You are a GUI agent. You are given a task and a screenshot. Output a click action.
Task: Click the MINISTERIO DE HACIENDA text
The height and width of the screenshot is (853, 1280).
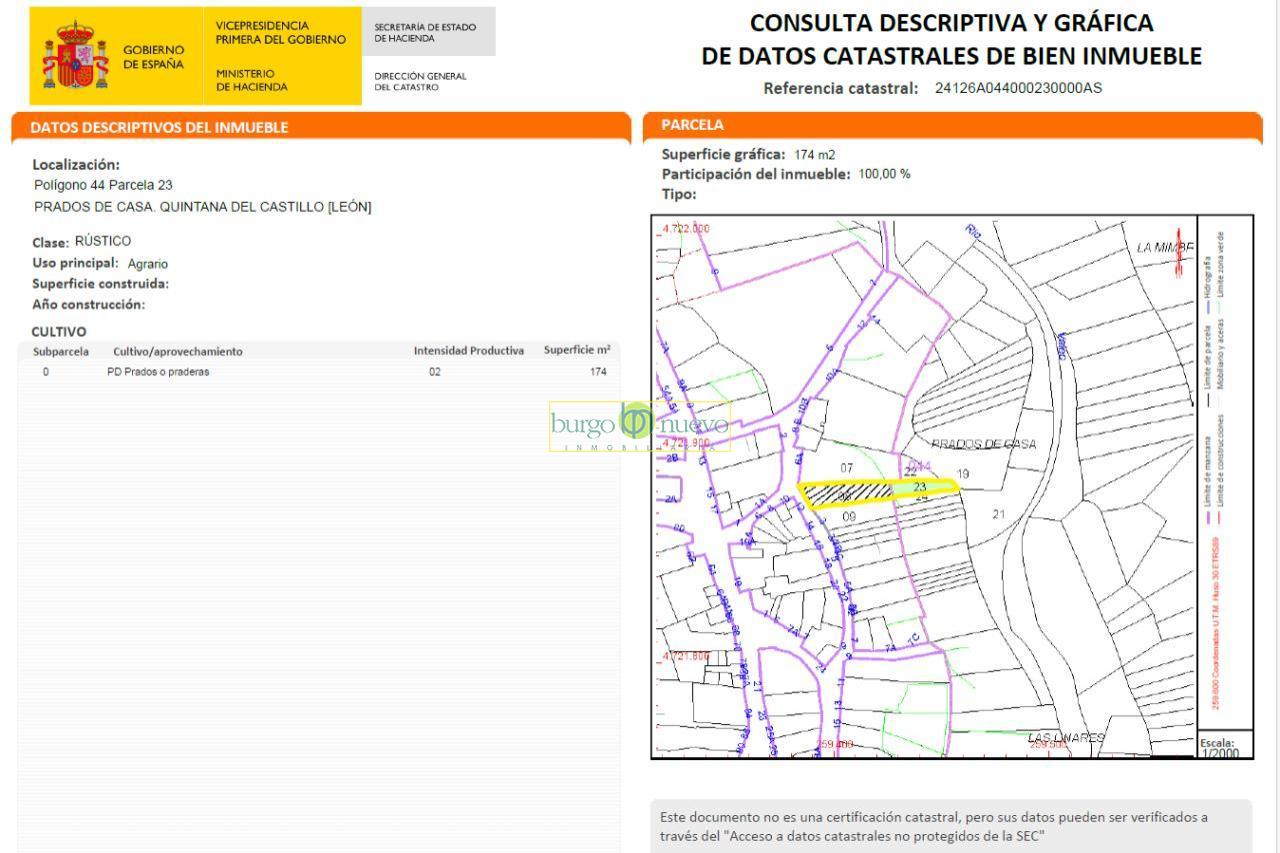[251, 80]
